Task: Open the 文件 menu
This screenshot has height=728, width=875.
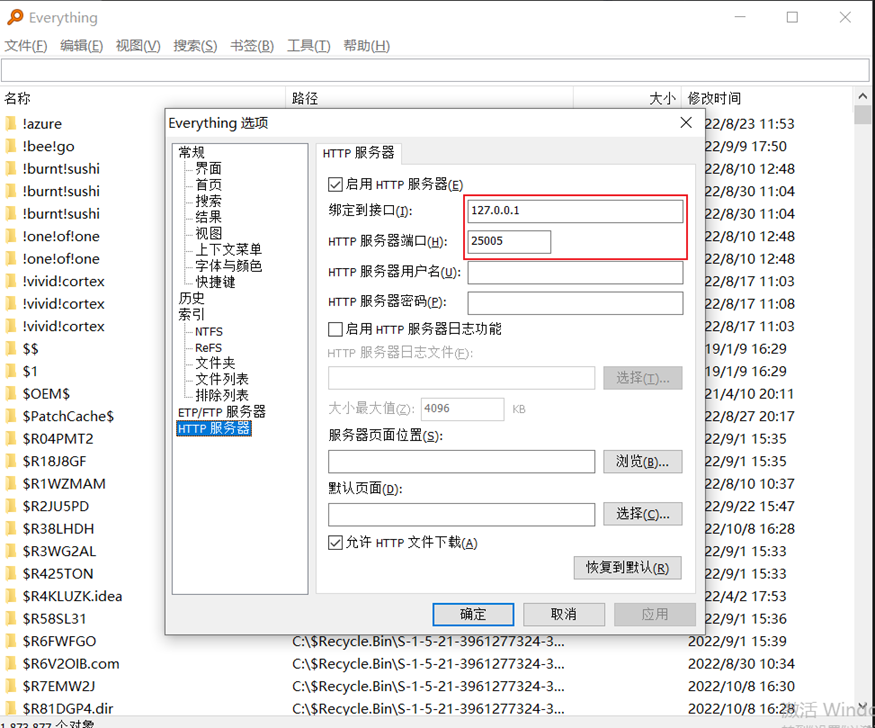Action: 26,46
